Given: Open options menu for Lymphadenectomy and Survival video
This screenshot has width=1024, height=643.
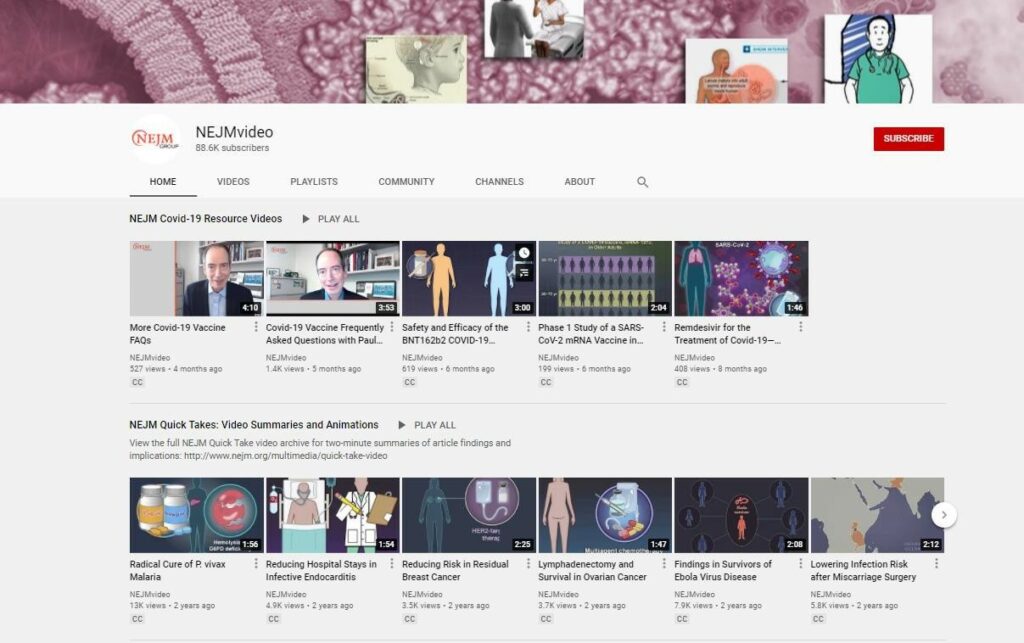Looking at the screenshot, I should pyautogui.click(x=664, y=563).
